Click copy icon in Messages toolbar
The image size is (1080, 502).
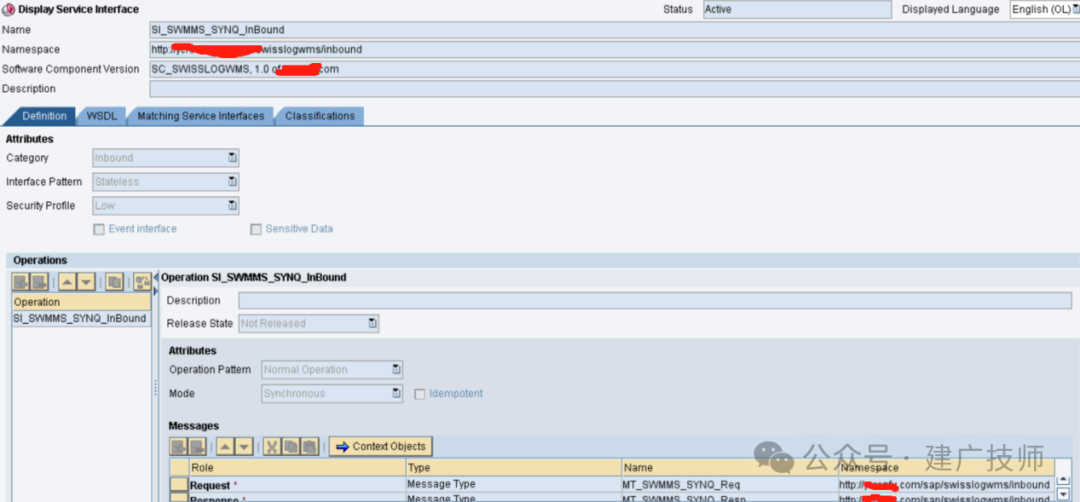[291, 446]
